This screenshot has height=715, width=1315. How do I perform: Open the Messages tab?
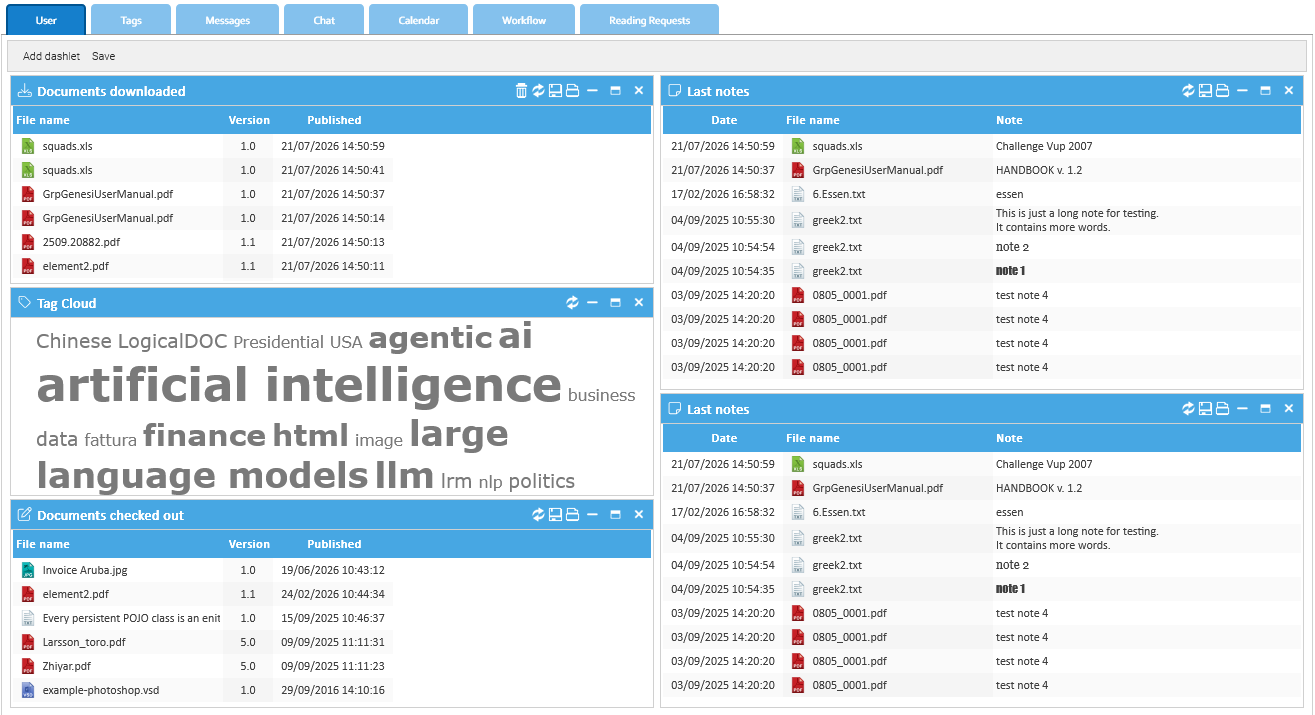click(x=227, y=20)
